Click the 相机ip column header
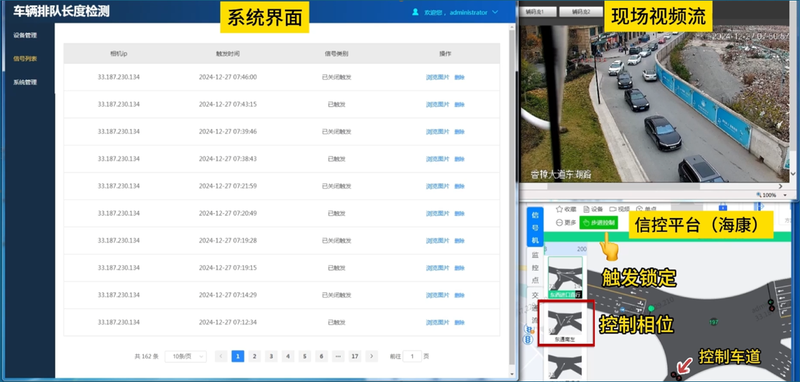Viewport: 800px width, 382px height. pos(118,54)
